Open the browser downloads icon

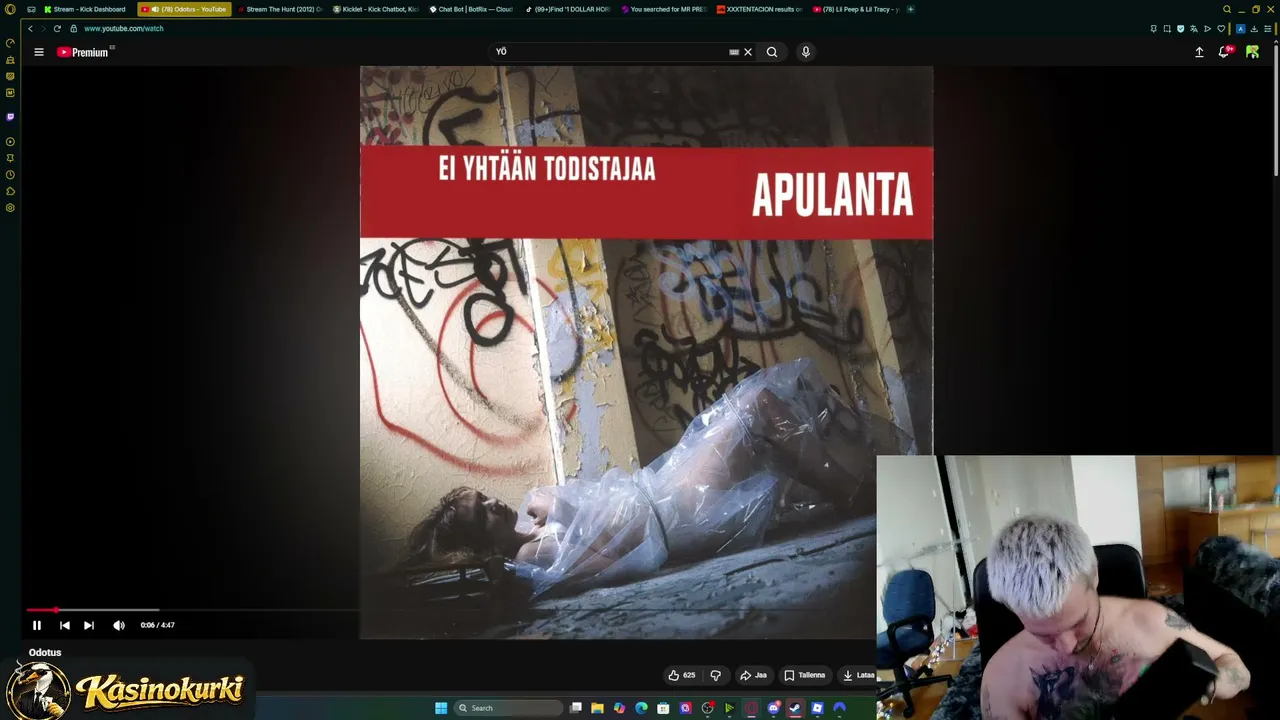click(x=1254, y=29)
